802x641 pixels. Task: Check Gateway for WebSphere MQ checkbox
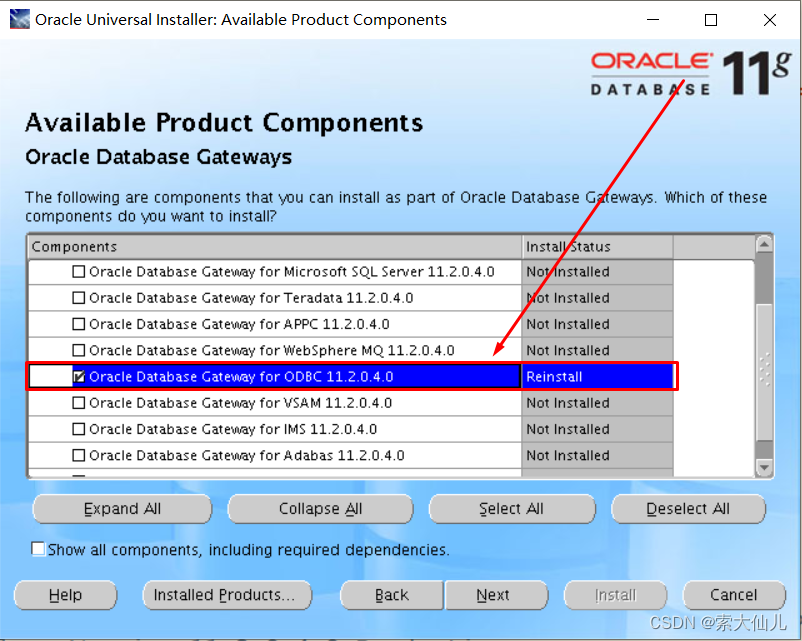[x=78, y=350]
